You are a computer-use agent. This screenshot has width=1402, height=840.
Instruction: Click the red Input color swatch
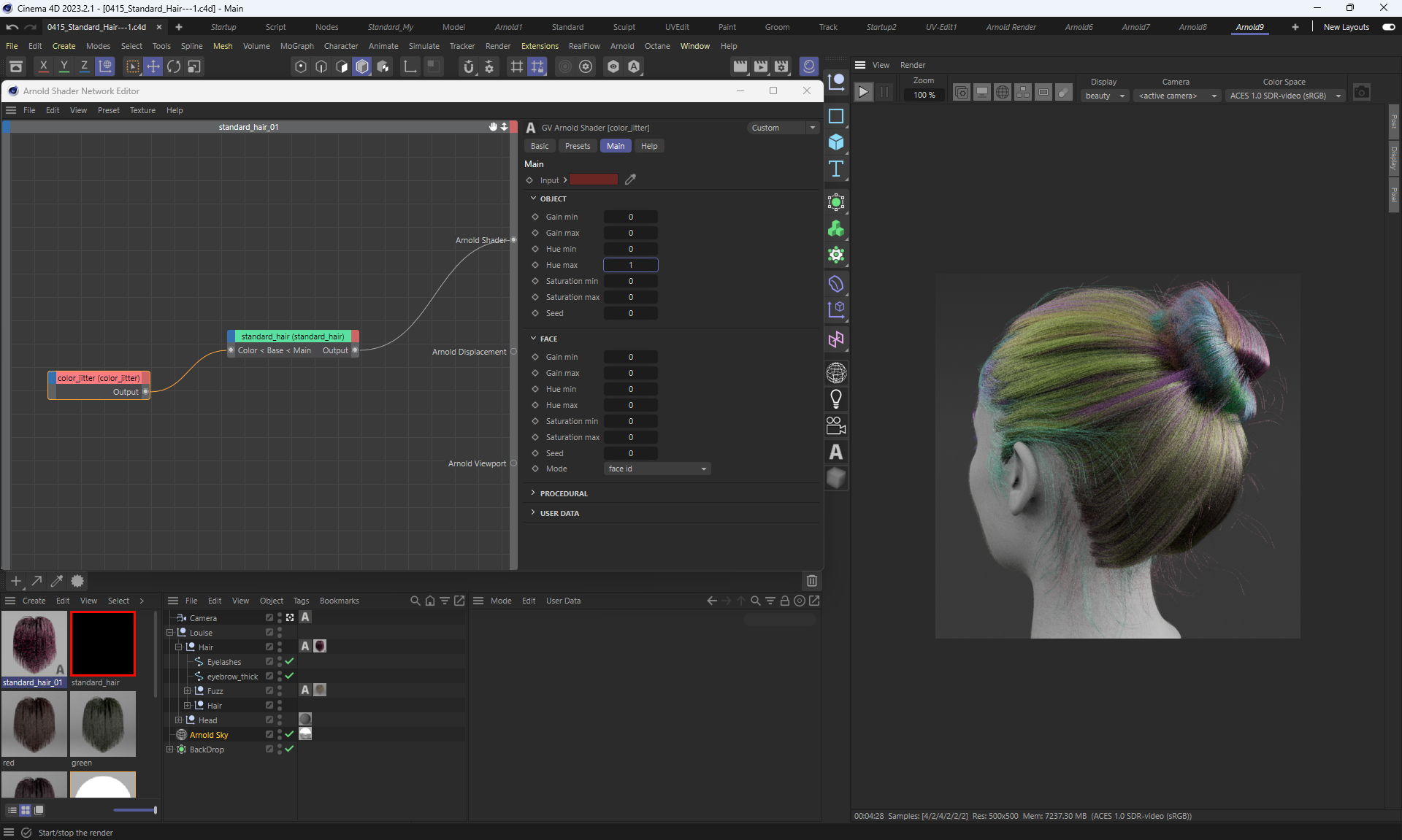coord(593,180)
